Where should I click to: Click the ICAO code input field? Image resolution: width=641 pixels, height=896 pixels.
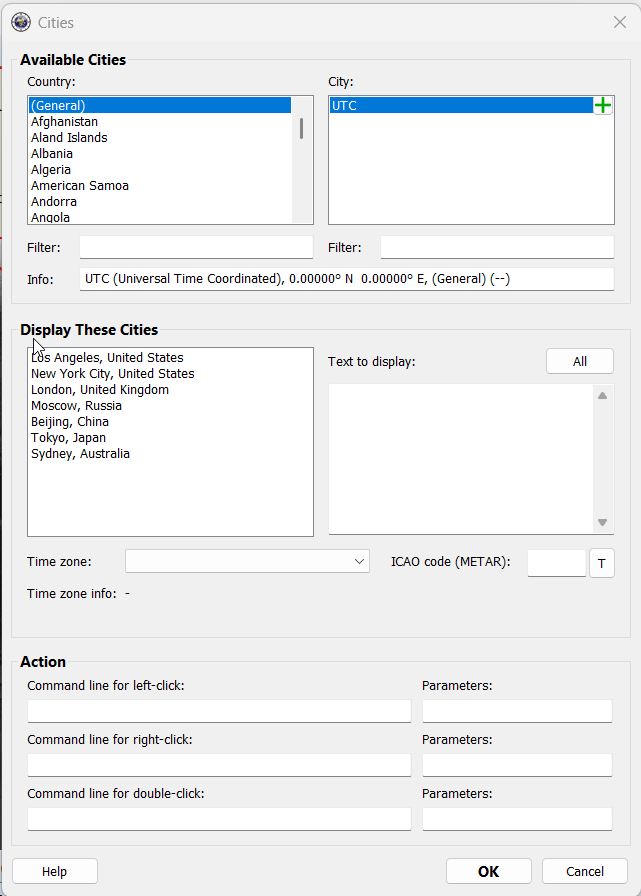(556, 563)
